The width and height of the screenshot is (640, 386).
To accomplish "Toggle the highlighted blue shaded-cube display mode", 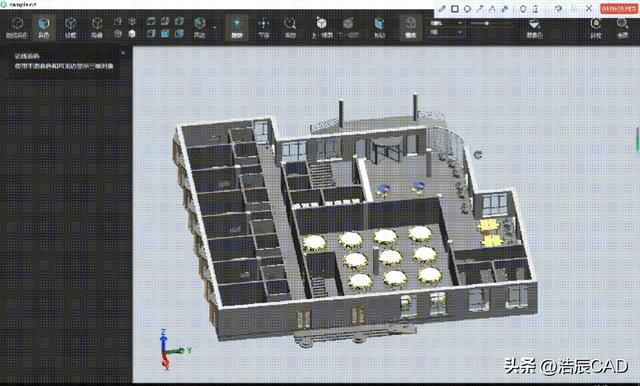I will point(43,27).
